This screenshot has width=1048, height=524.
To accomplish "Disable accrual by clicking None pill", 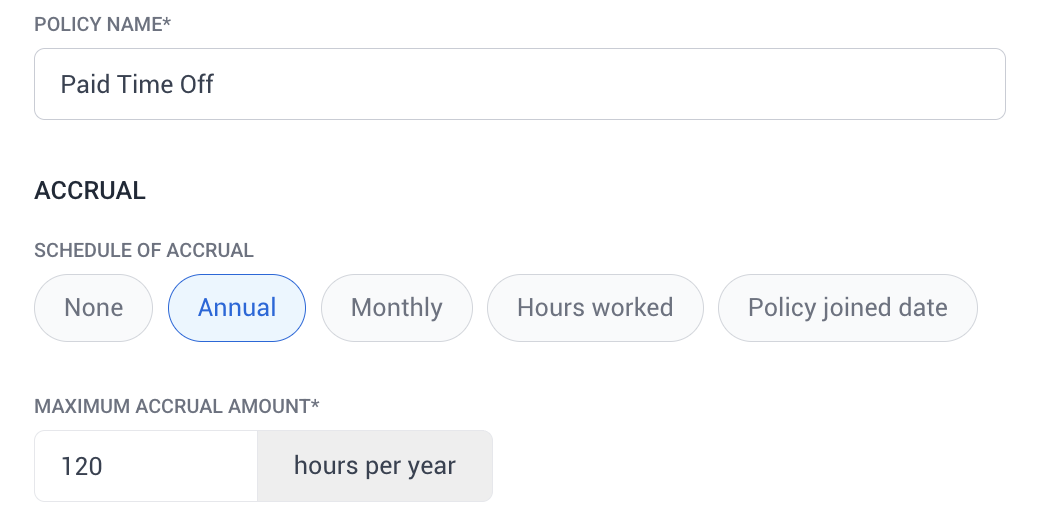I will [93, 308].
